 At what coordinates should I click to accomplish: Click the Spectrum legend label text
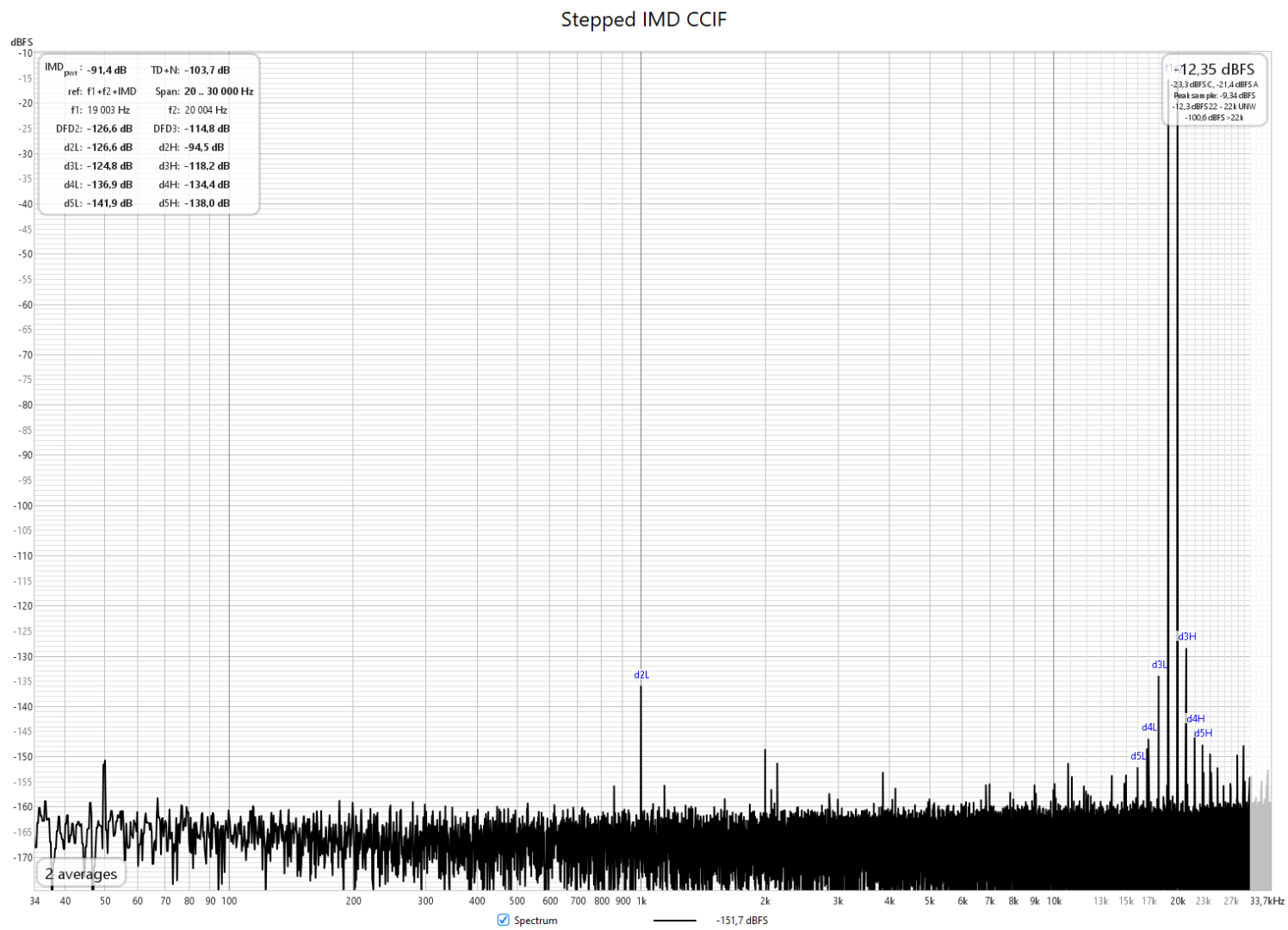pos(536,921)
